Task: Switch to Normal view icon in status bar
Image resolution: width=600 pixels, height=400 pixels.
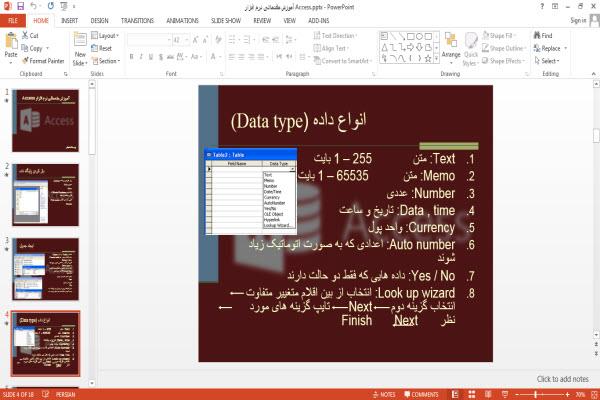Action: pyautogui.click(x=455, y=394)
